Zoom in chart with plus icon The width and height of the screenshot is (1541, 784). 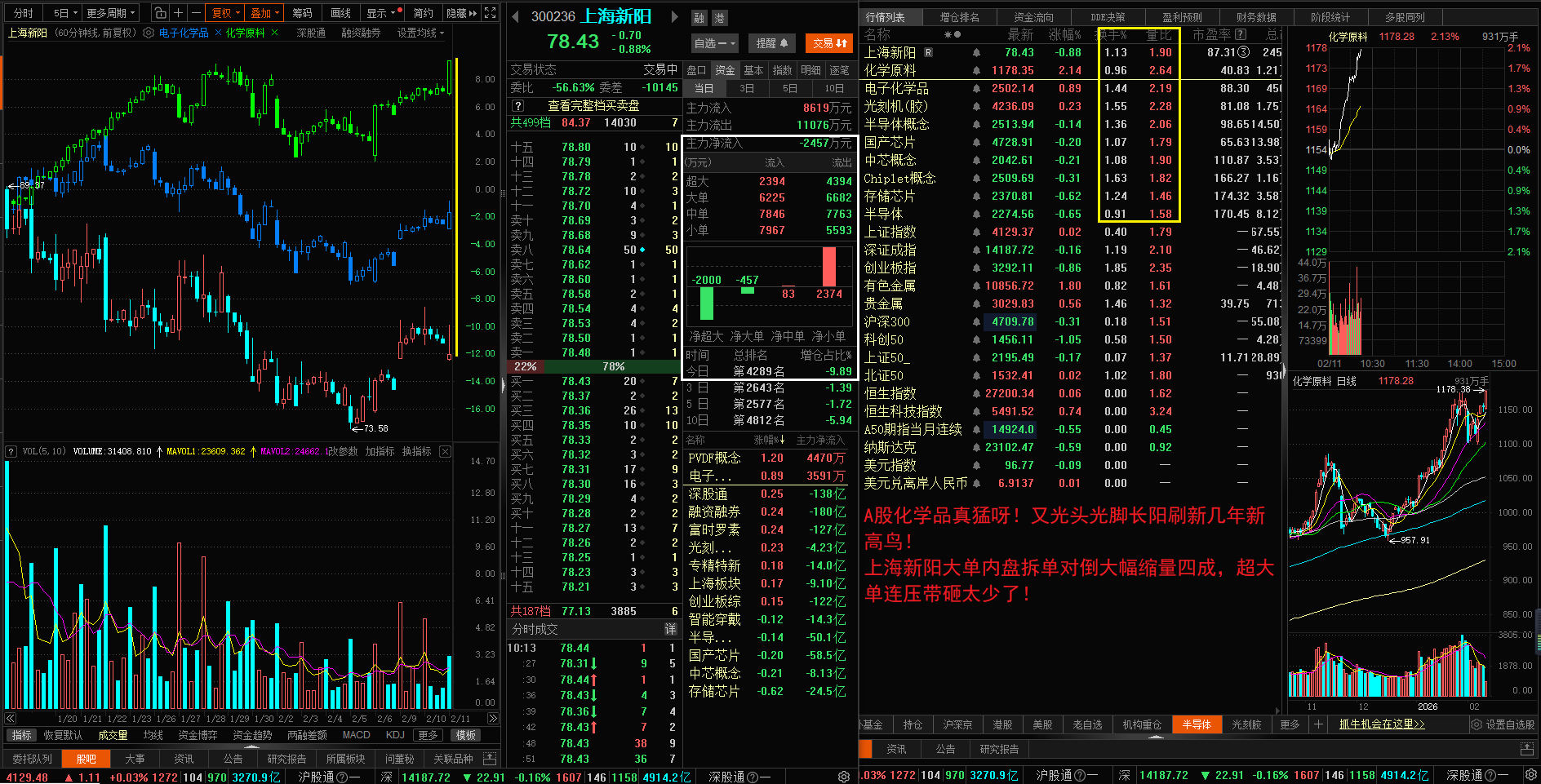[x=178, y=13]
